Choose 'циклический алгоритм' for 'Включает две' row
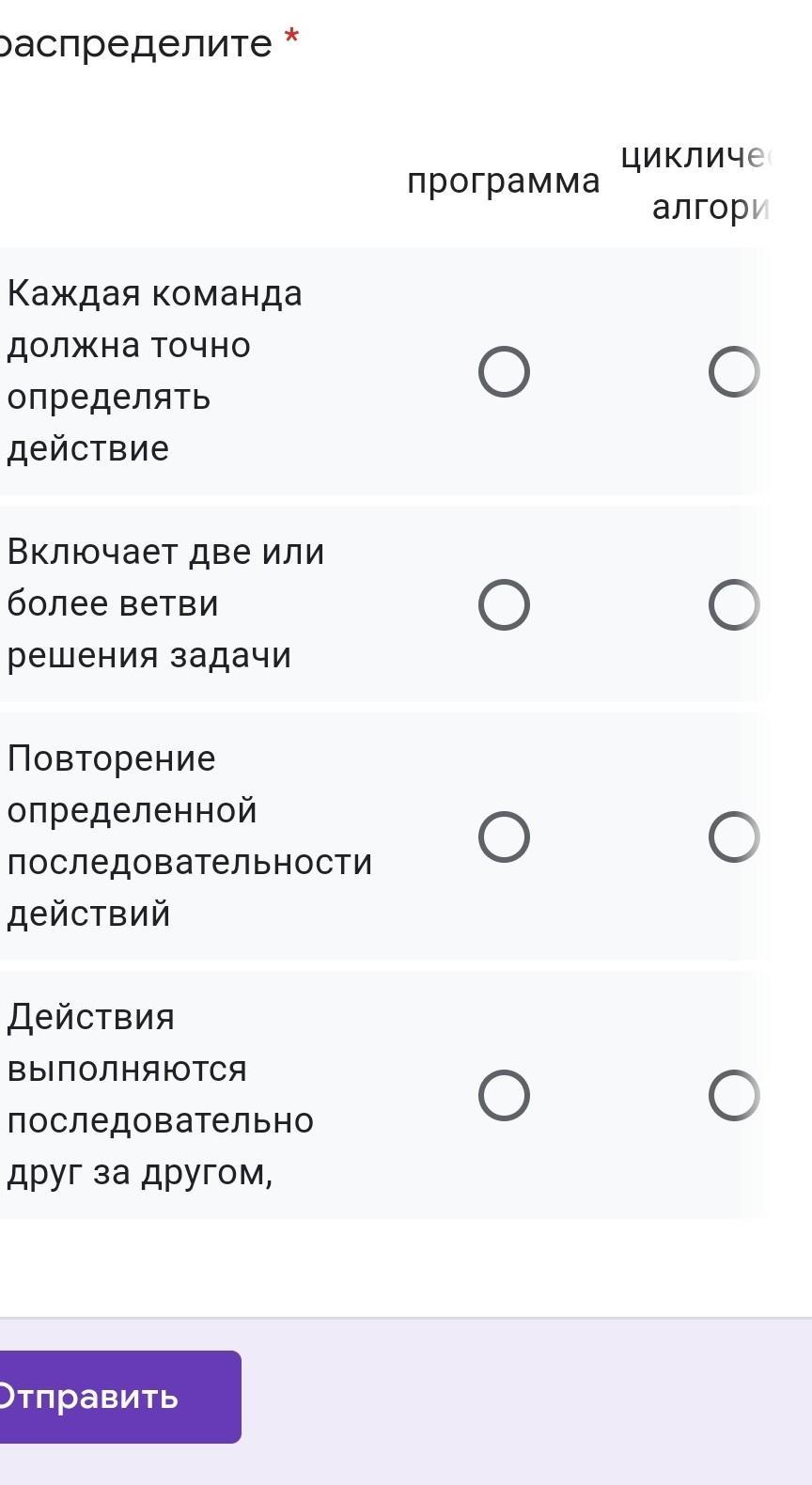This screenshot has width=812, height=1485. pyautogui.click(x=734, y=604)
